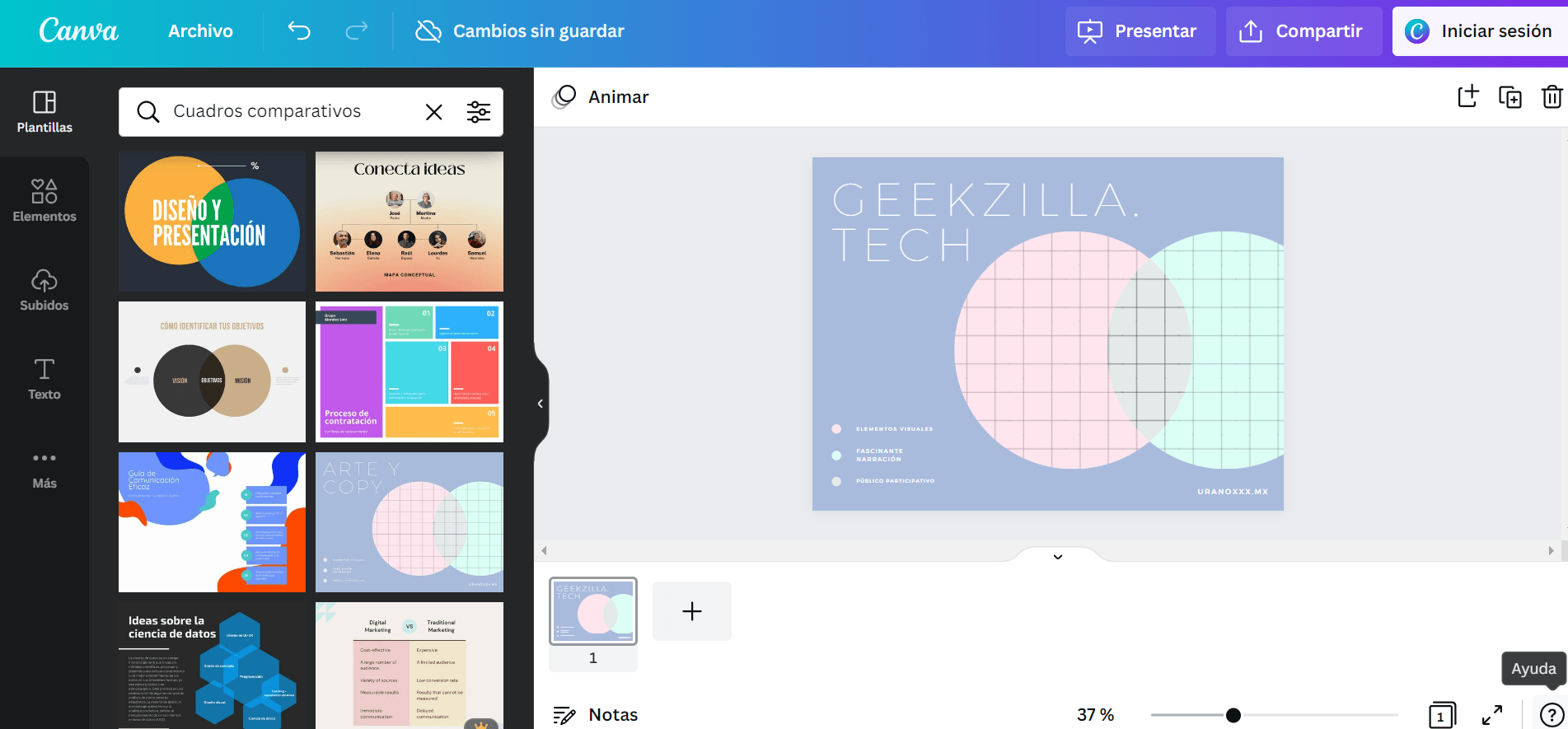Select the Guía de Comunicación Eficaz template
Screen dimensions: 1568x729
click(212, 522)
